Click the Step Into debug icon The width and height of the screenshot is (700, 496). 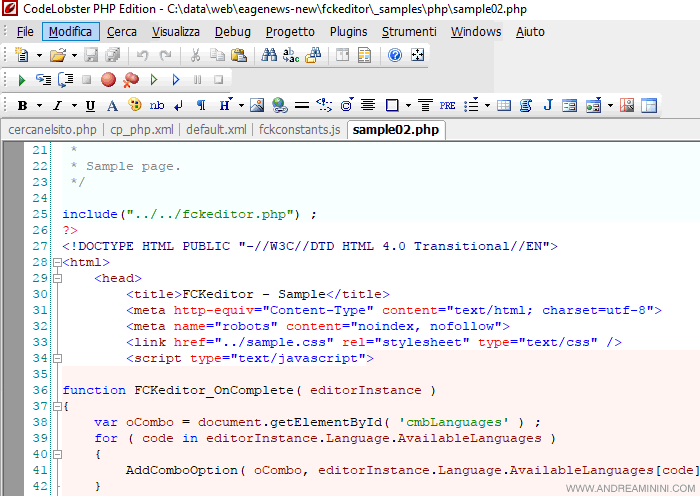[x=43, y=80]
